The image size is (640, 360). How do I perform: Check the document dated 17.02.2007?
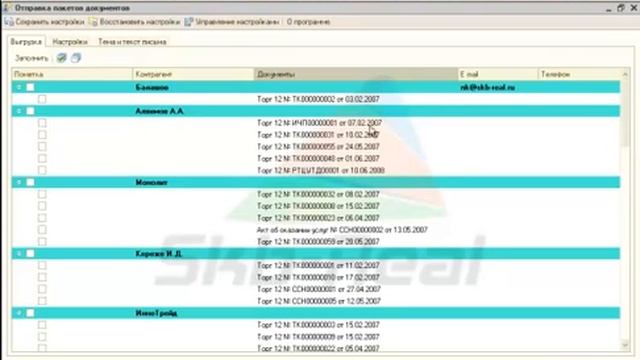(x=42, y=277)
